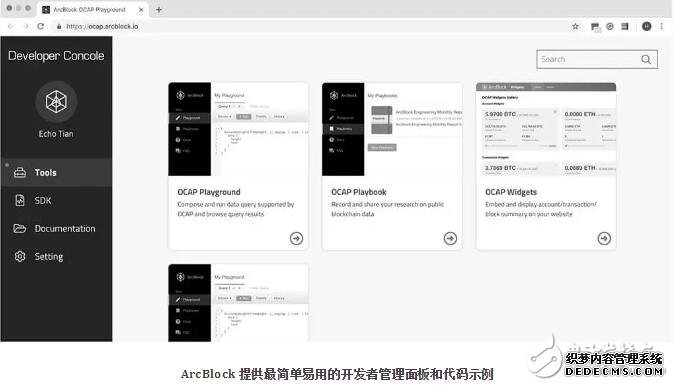Click the browser profile avatar icon
Viewport: 674px width, 386px height.
click(x=646, y=26)
